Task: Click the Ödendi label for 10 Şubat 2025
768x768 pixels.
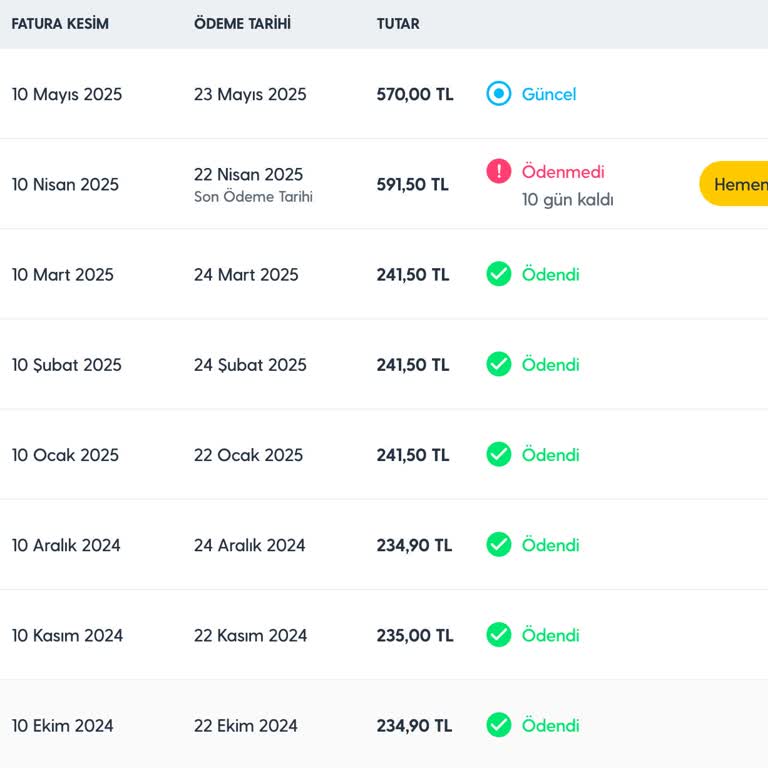Action: point(551,364)
